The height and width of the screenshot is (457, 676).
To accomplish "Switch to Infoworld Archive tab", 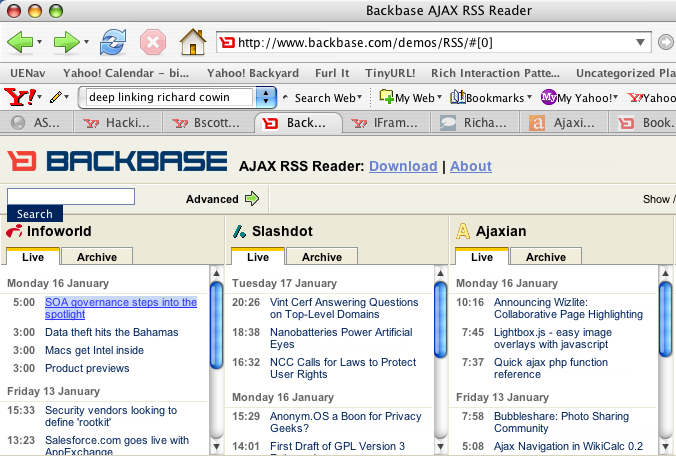I will [97, 257].
